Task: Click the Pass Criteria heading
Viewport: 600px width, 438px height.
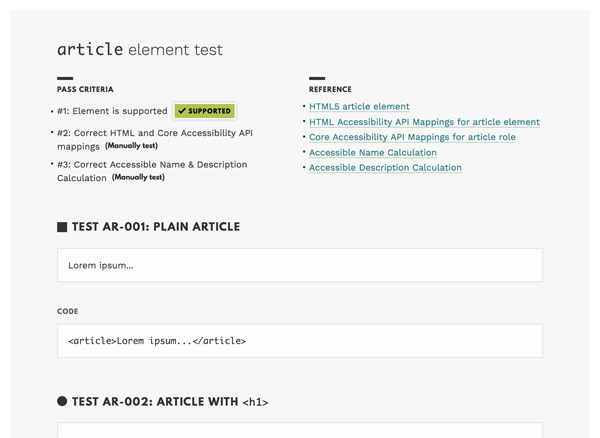Action: [85, 89]
